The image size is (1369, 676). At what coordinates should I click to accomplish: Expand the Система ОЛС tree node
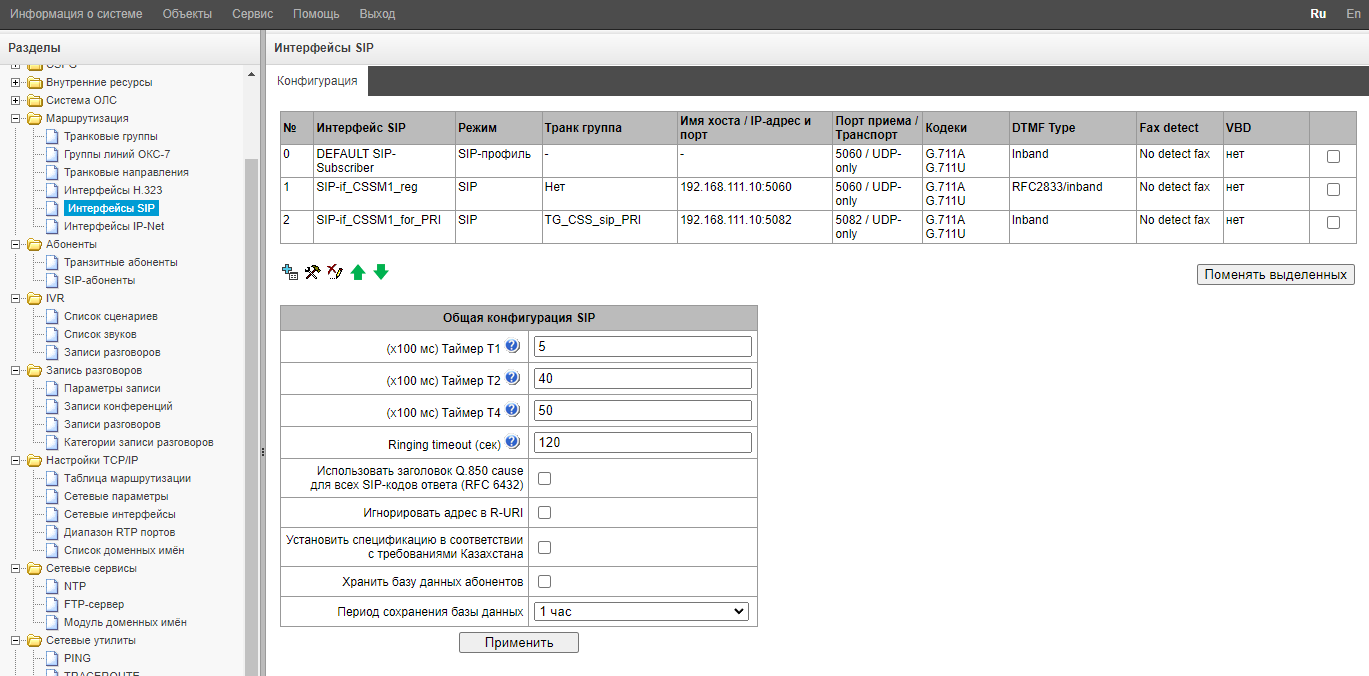click(x=15, y=100)
